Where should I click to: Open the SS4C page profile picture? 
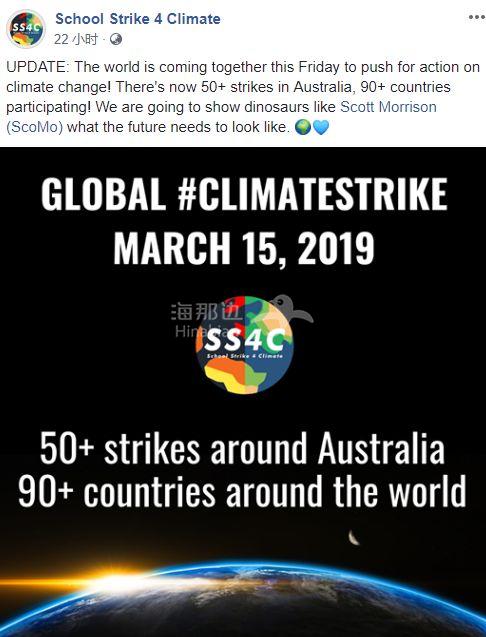(x=26, y=29)
